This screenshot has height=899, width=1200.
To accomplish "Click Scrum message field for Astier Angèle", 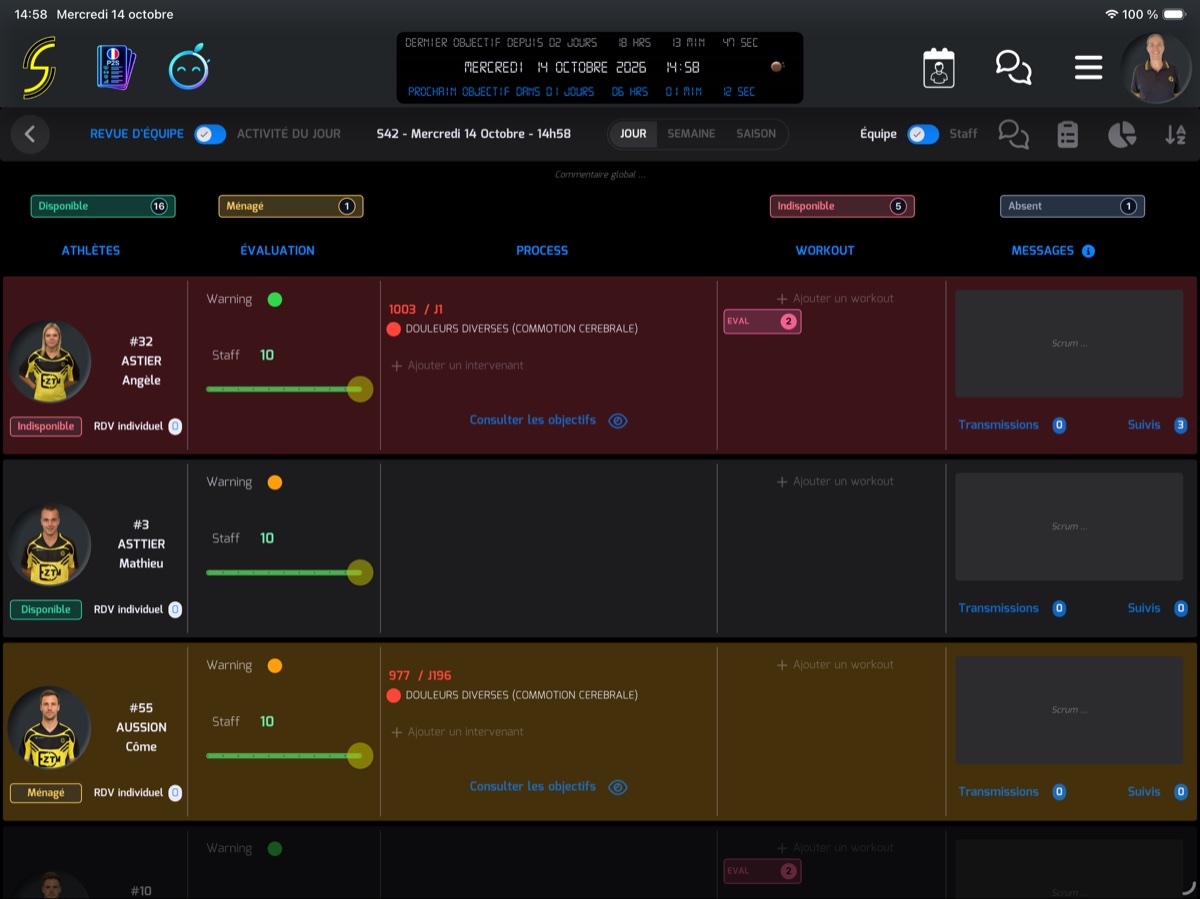I will coord(1069,344).
